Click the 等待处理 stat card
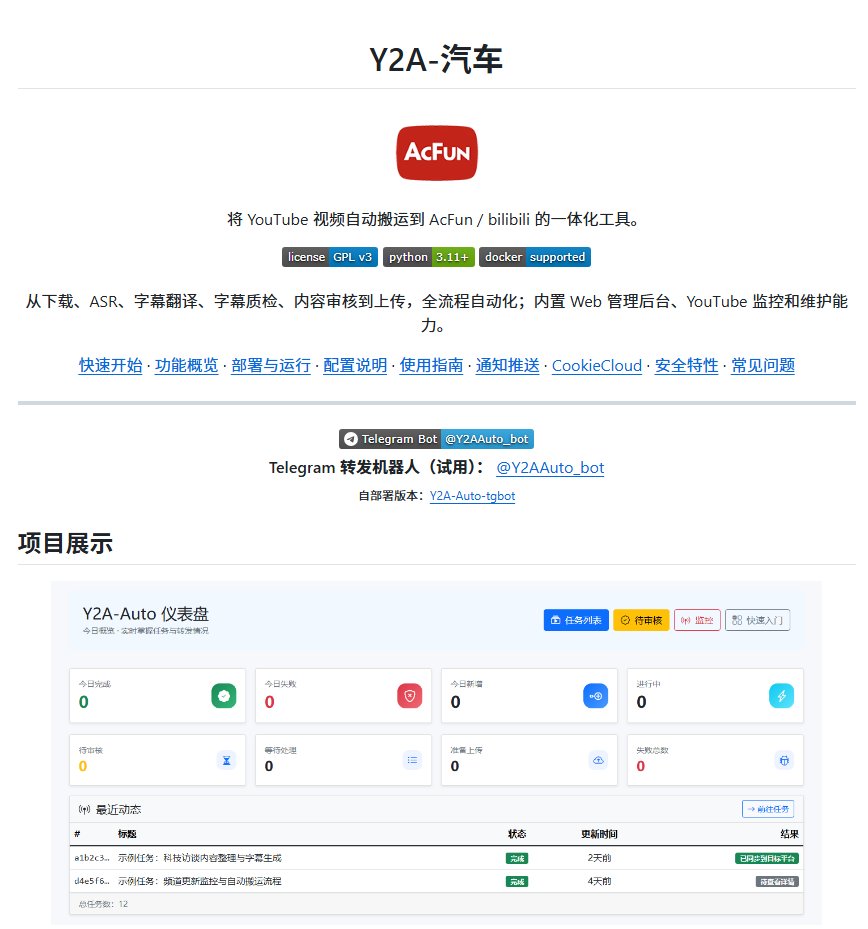This screenshot has width=868, height=929. (x=343, y=760)
